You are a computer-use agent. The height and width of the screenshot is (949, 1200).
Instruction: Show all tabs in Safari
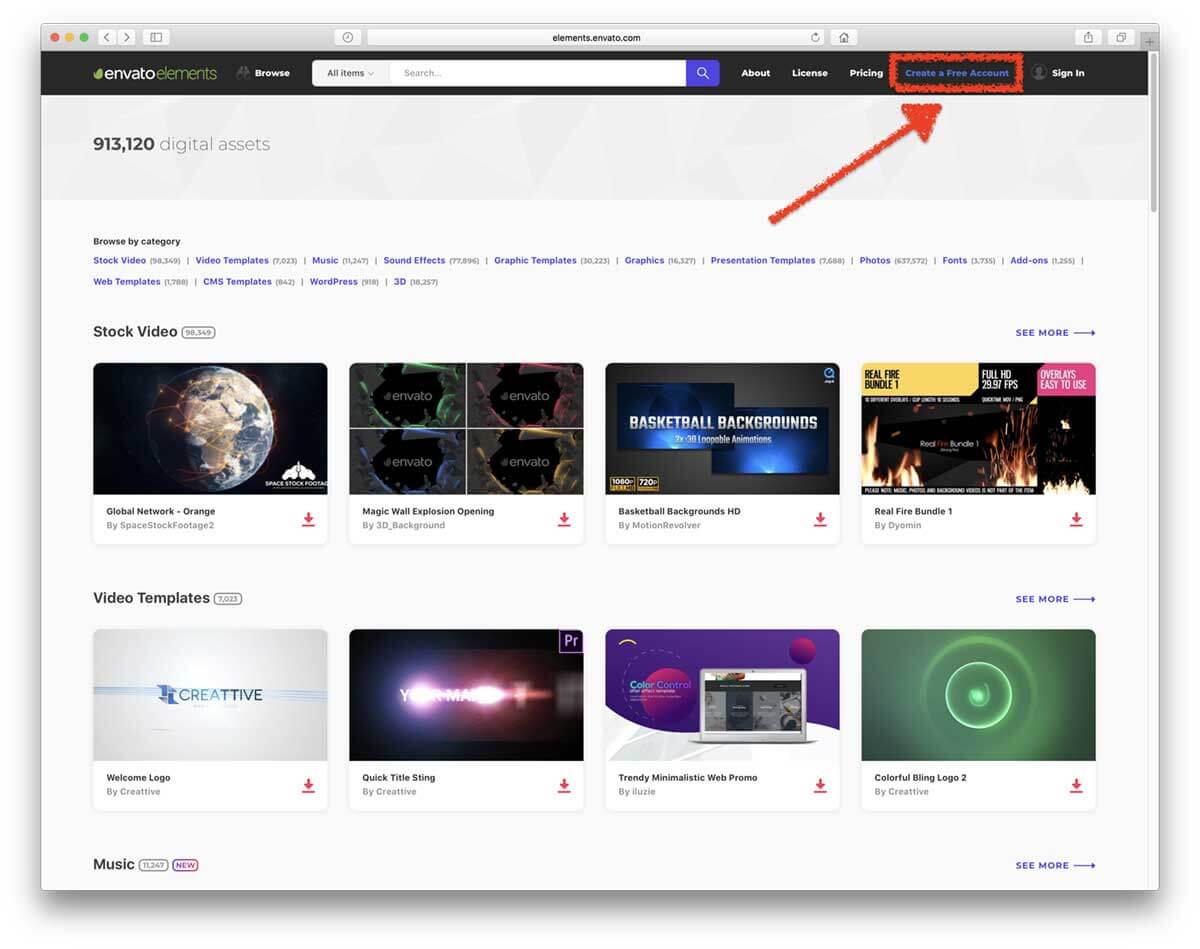click(1121, 37)
